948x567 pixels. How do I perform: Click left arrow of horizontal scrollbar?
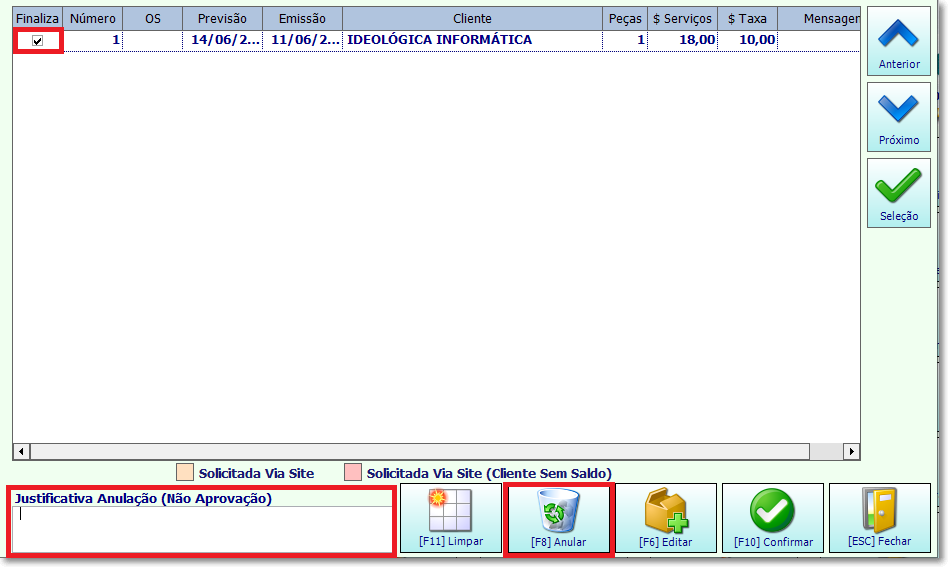(x=21, y=451)
